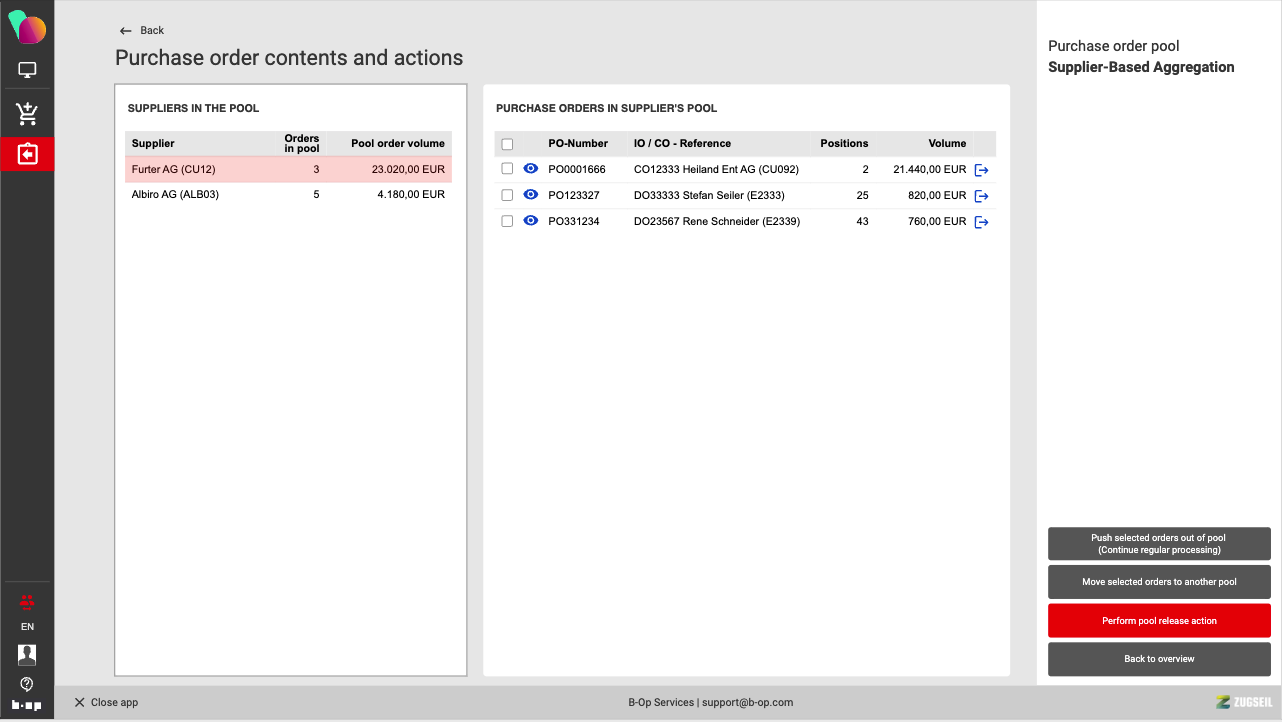
Task: Click the monitor icon in left sidebar
Action: (27, 71)
